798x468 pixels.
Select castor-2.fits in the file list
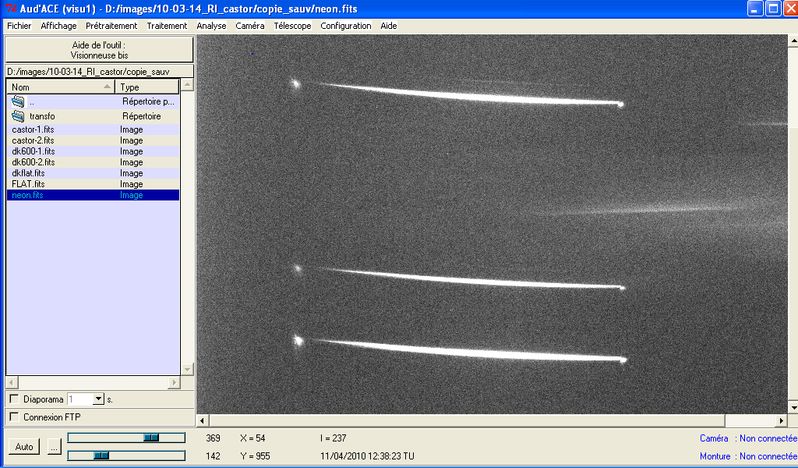[93, 140]
